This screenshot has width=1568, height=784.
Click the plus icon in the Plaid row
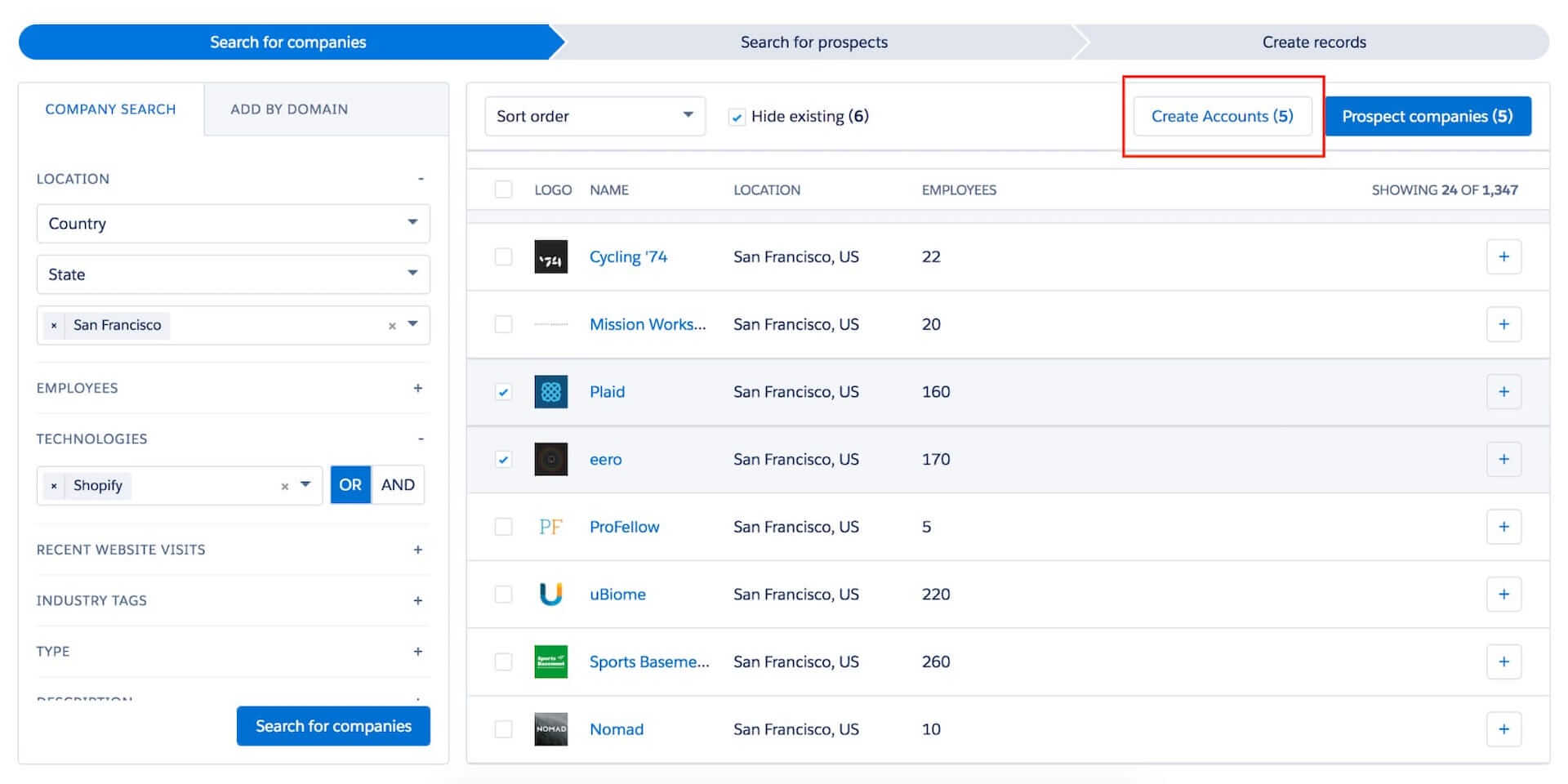pos(1503,392)
